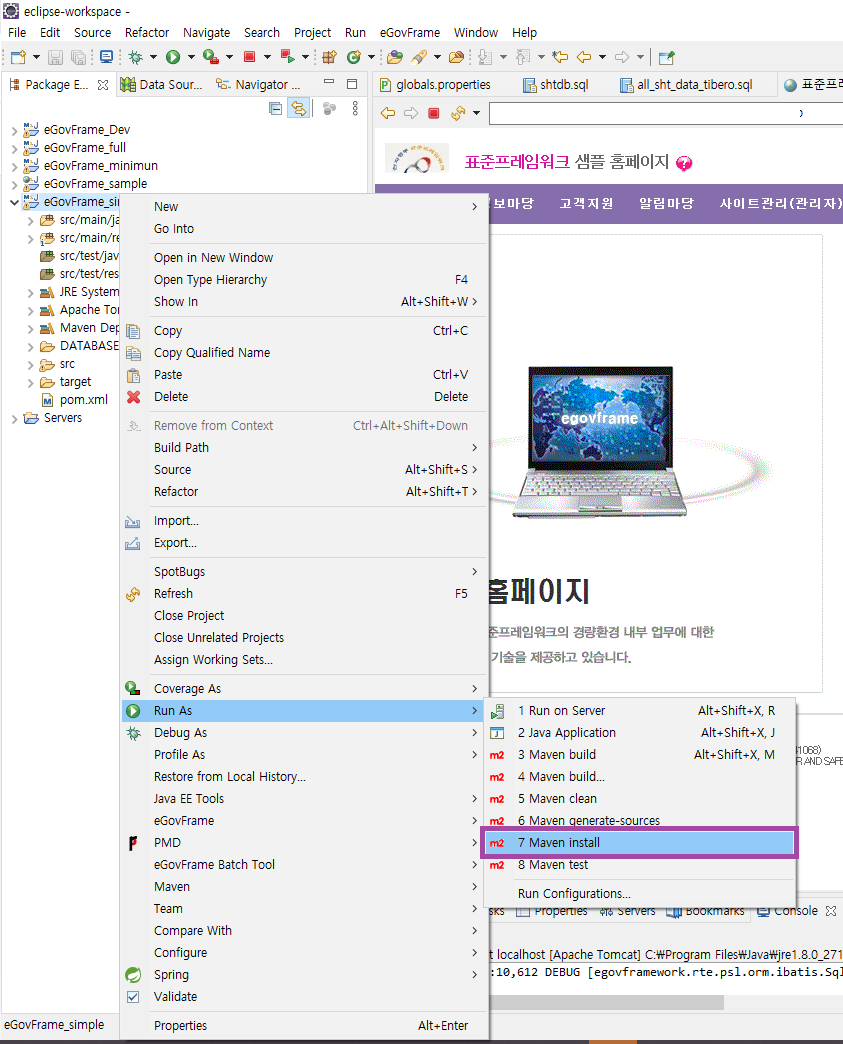The height and width of the screenshot is (1044, 843).
Task: Click the Refresh icon in context menu
Action: 133,594
